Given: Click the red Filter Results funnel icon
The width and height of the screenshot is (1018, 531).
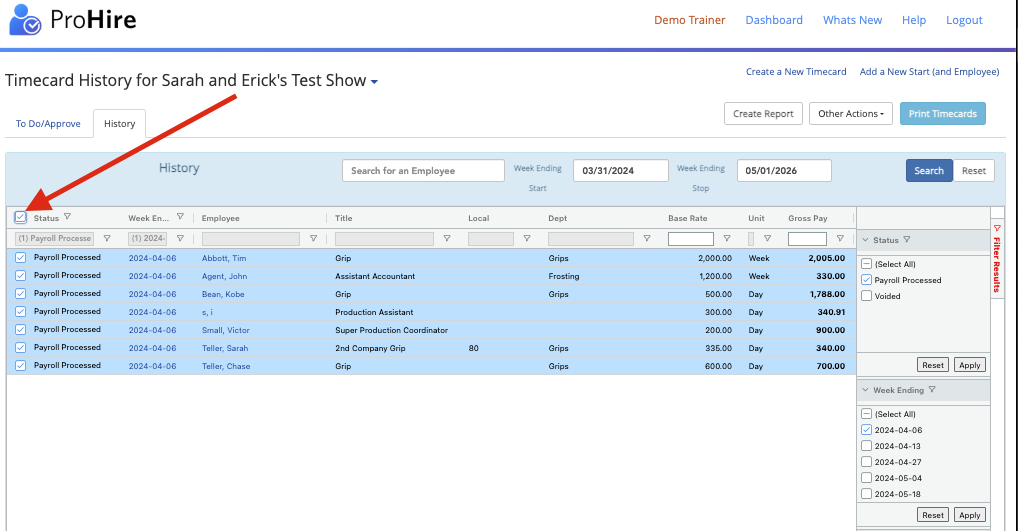Looking at the screenshot, I should [x=997, y=228].
